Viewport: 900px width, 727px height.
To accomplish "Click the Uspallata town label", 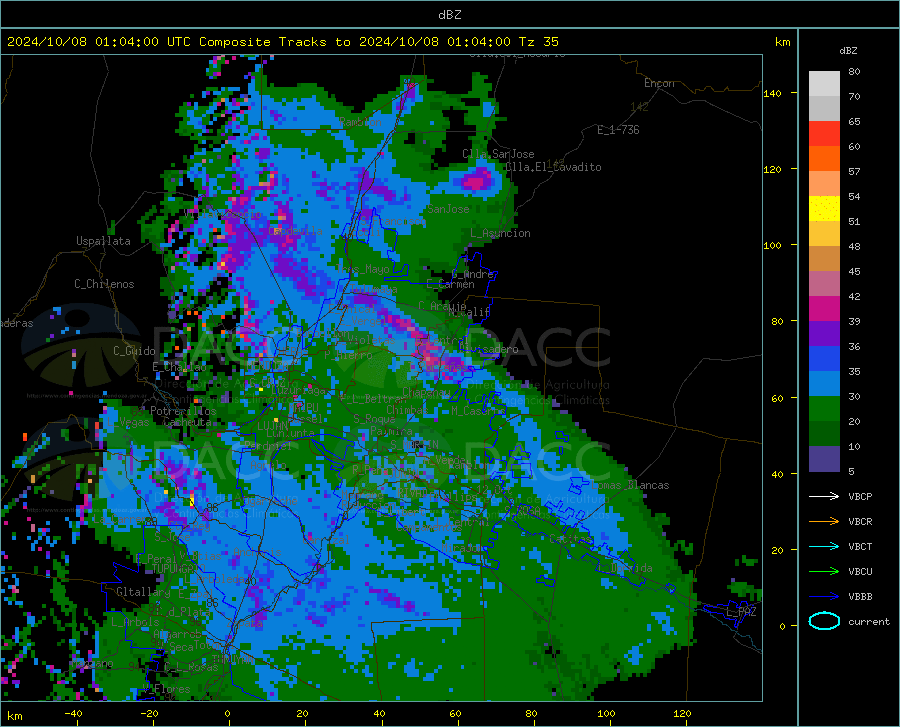I will pyautogui.click(x=103, y=241).
